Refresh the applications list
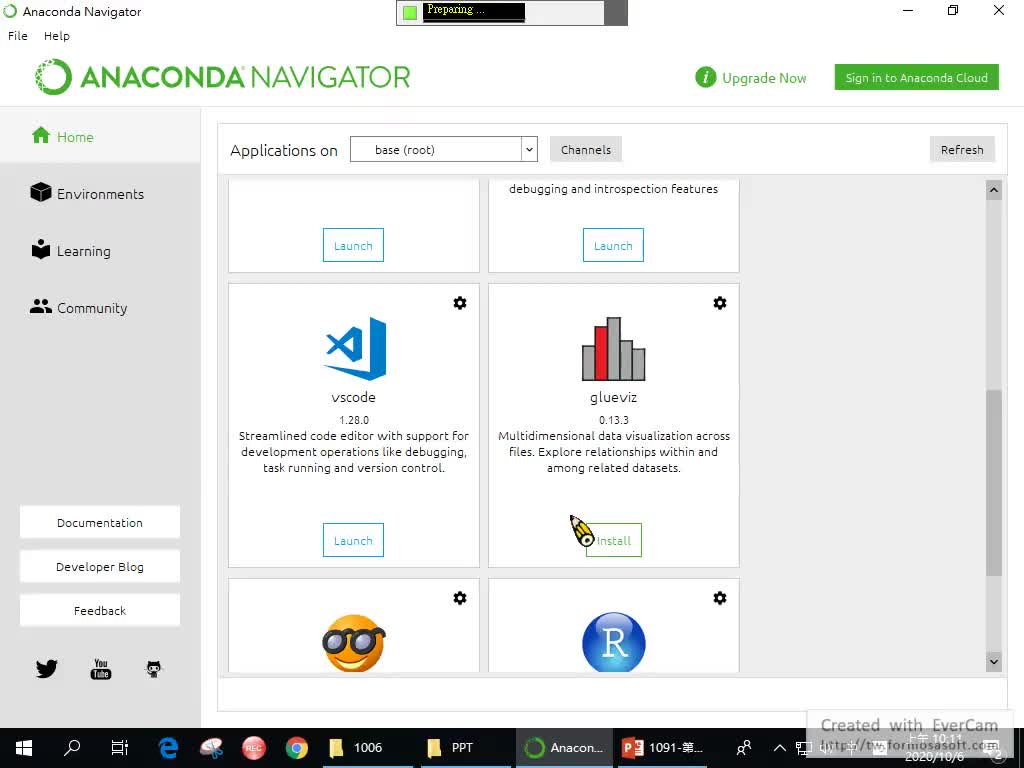The width and height of the screenshot is (1024, 768). [962, 150]
